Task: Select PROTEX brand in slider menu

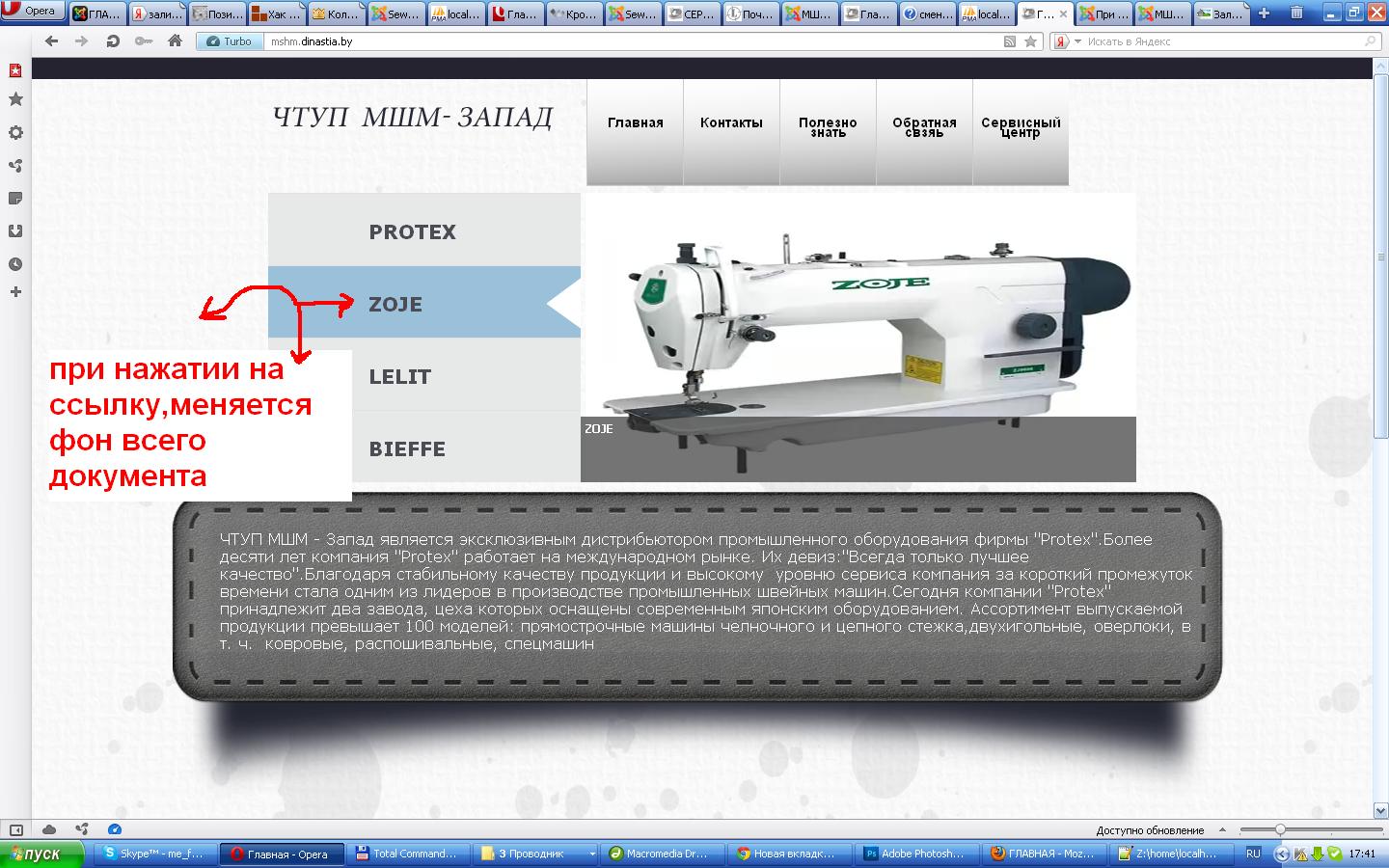Action: (424, 230)
